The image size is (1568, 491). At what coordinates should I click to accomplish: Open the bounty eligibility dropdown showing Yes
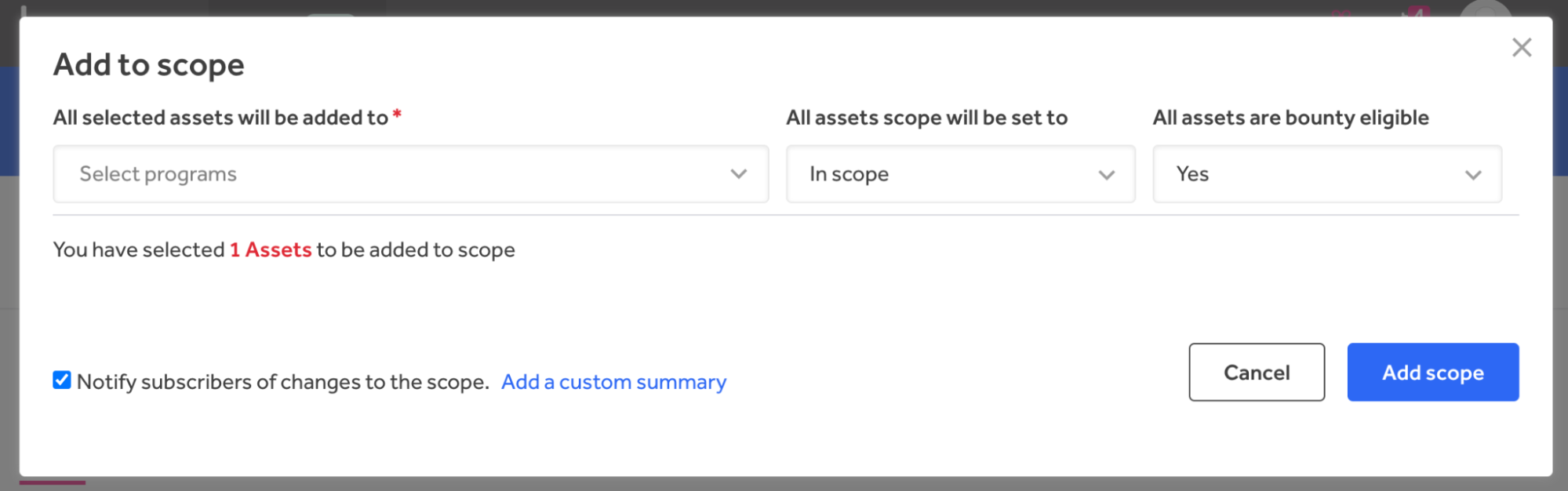click(1326, 173)
